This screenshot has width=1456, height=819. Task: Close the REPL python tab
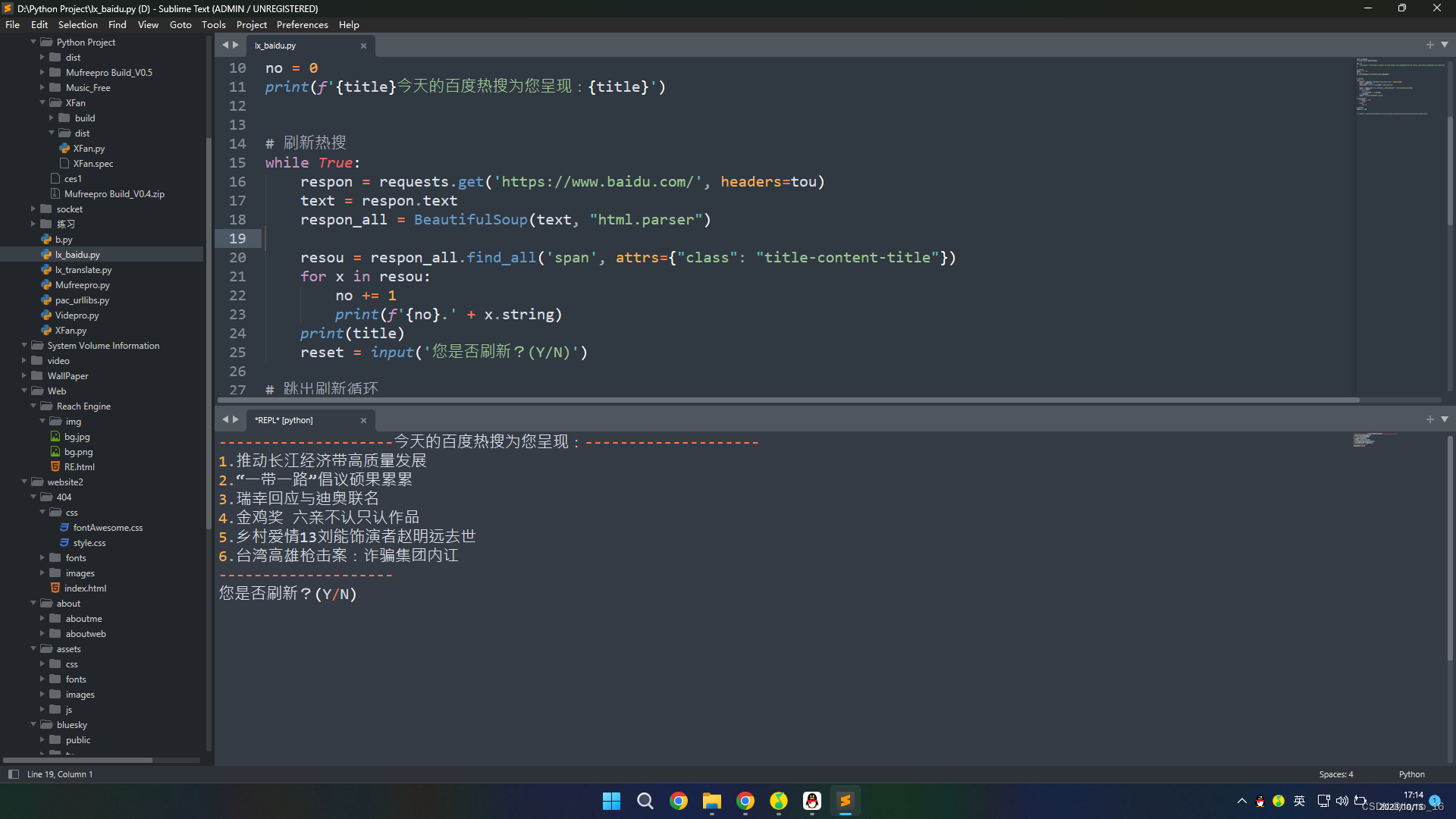[x=363, y=420]
